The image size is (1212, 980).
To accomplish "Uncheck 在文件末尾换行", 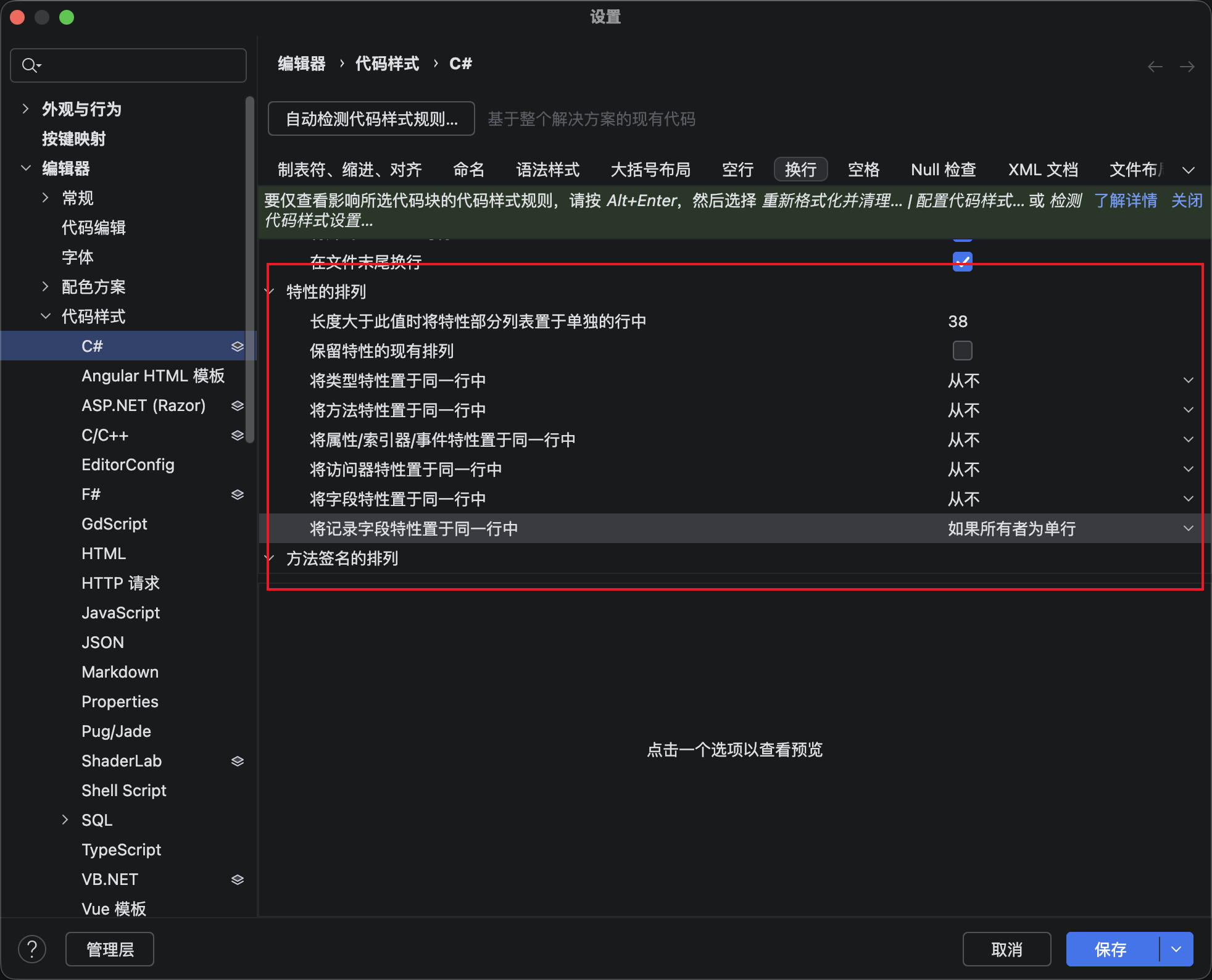I will pos(962,261).
